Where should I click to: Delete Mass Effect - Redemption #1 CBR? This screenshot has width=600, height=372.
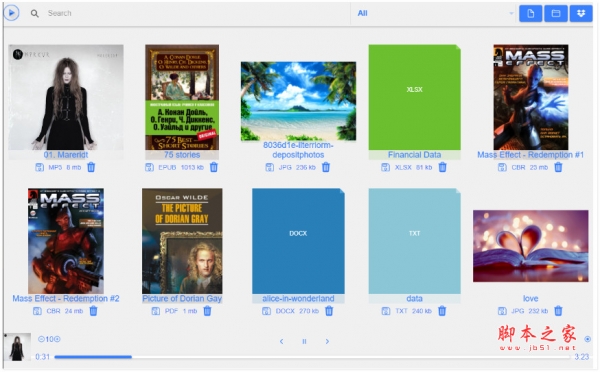[x=558, y=167]
